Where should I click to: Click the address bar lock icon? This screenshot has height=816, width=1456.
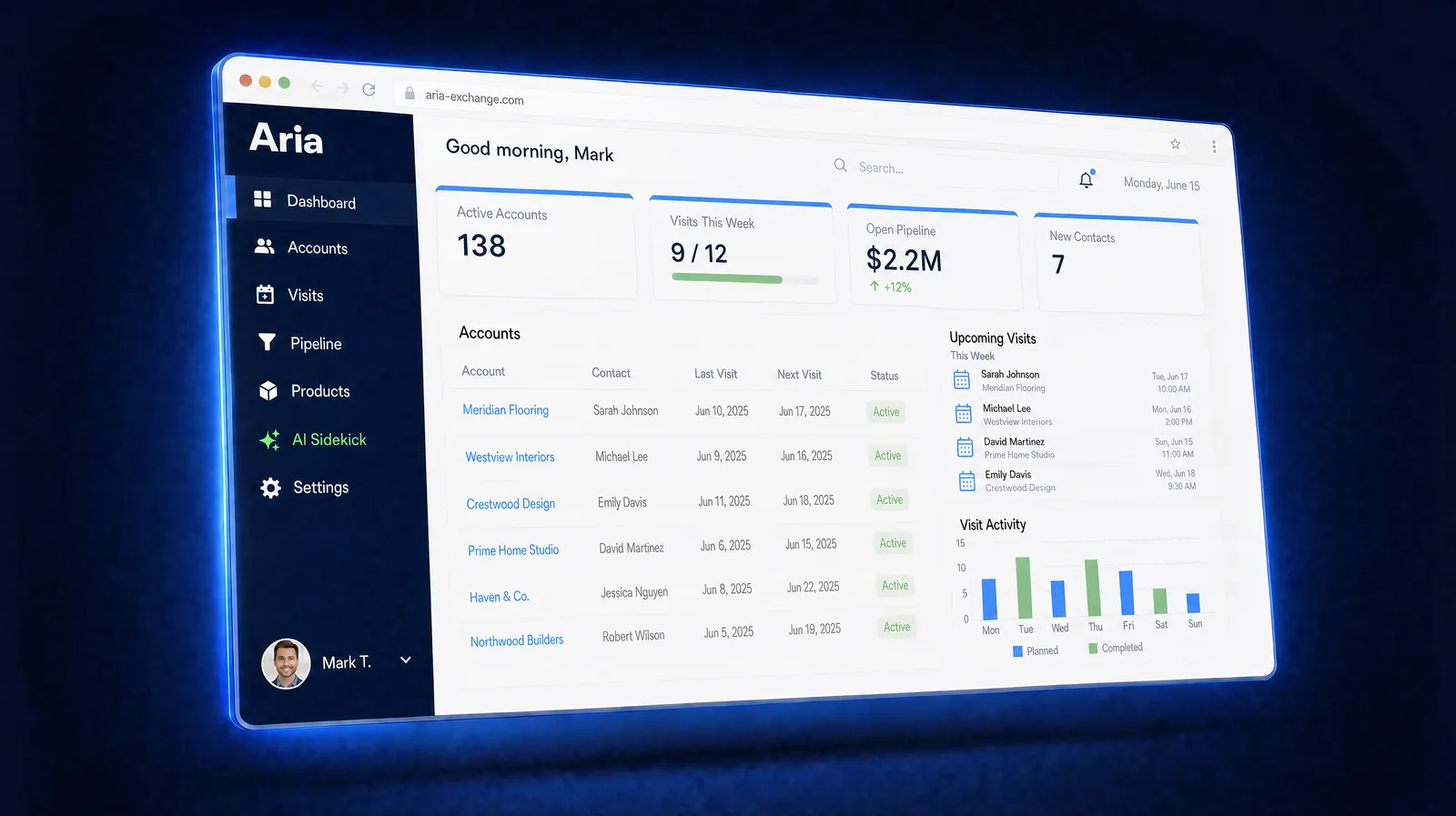[409, 93]
